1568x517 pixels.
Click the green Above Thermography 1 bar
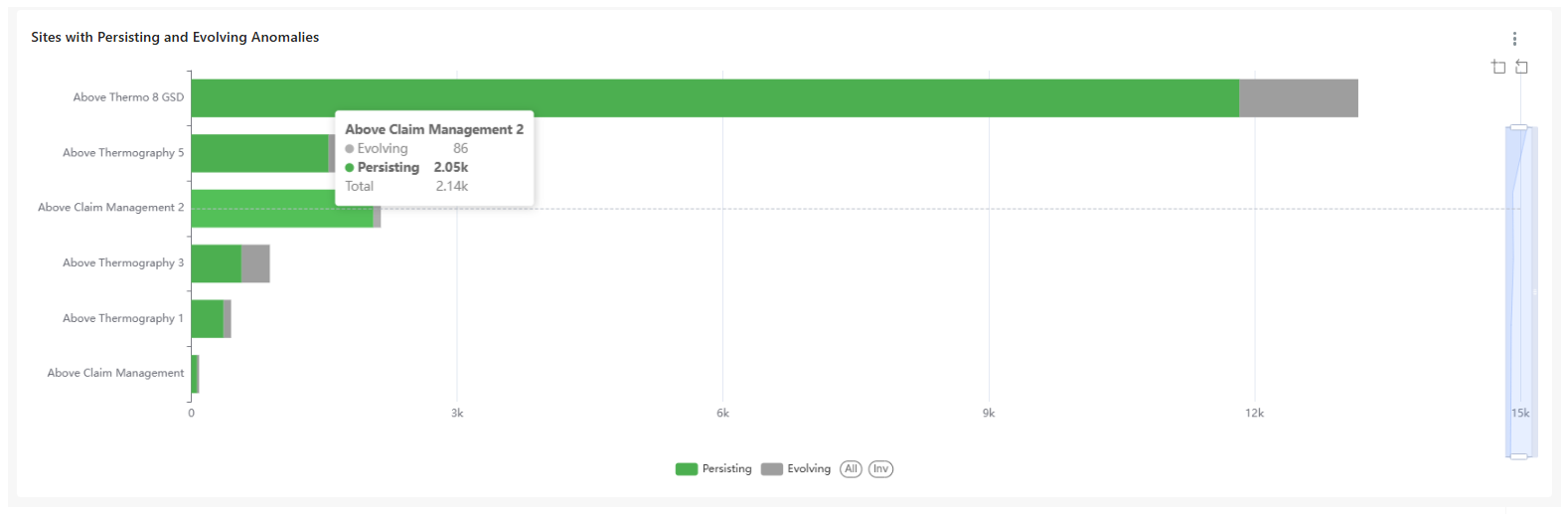pos(207,319)
